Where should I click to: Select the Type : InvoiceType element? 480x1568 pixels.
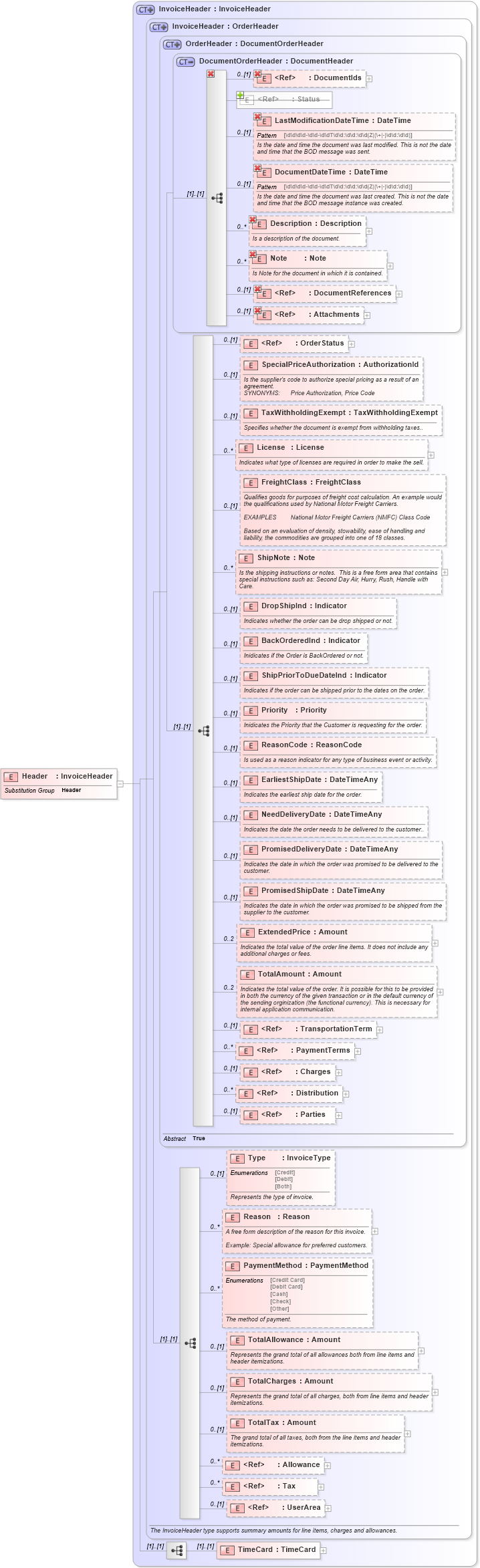[281, 1178]
